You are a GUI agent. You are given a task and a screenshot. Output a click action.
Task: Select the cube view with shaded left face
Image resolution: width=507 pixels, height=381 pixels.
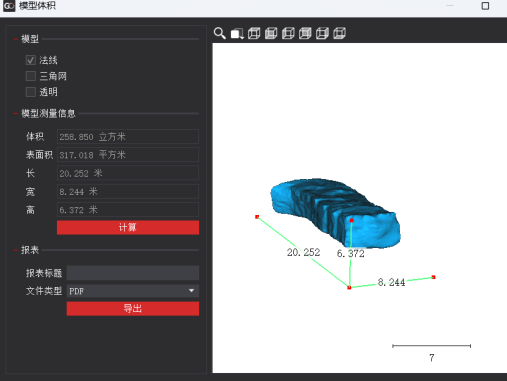[288, 33]
